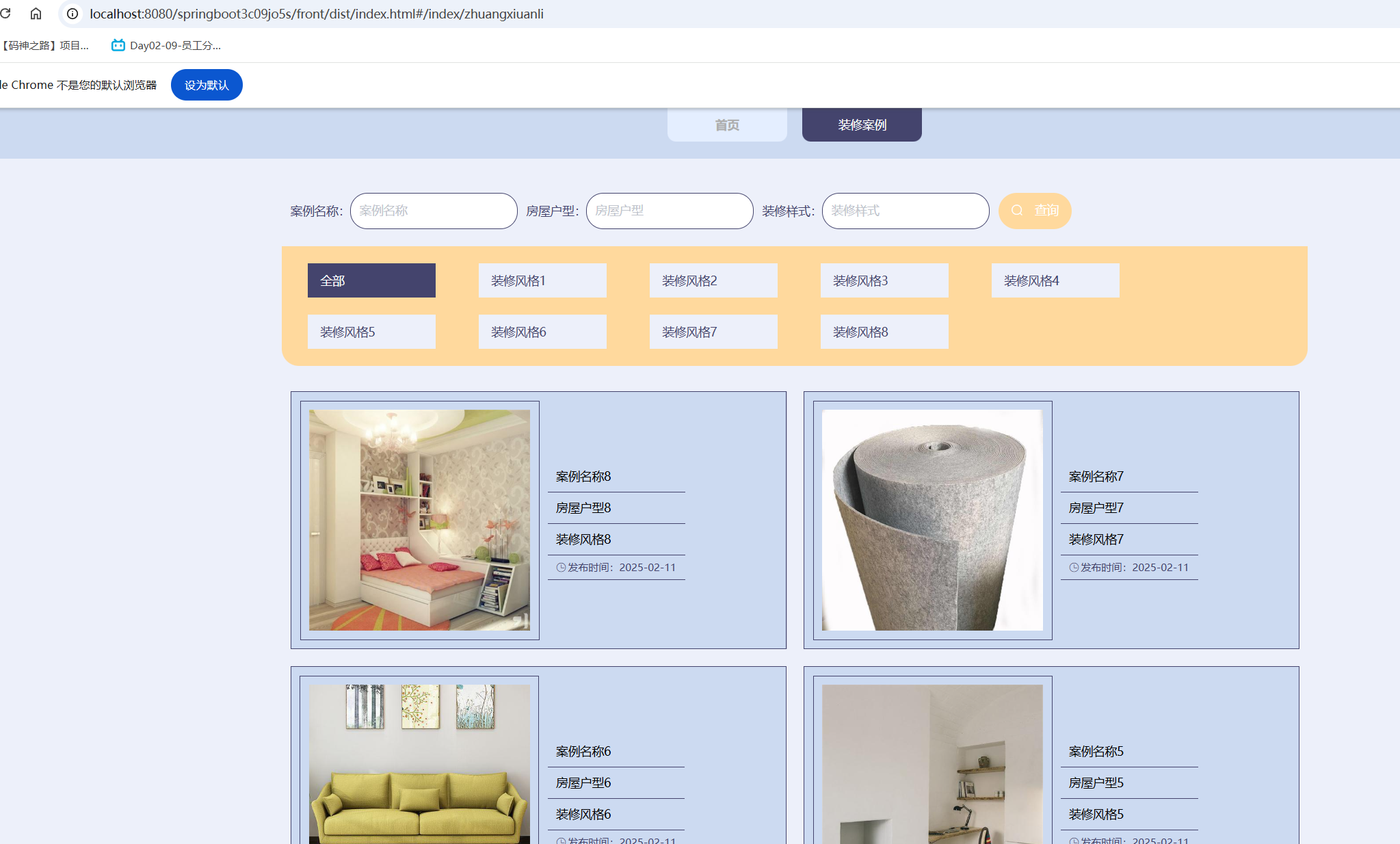The height and width of the screenshot is (844, 1400).
Task: Filter by 装修风格4
Action: coord(1055,280)
